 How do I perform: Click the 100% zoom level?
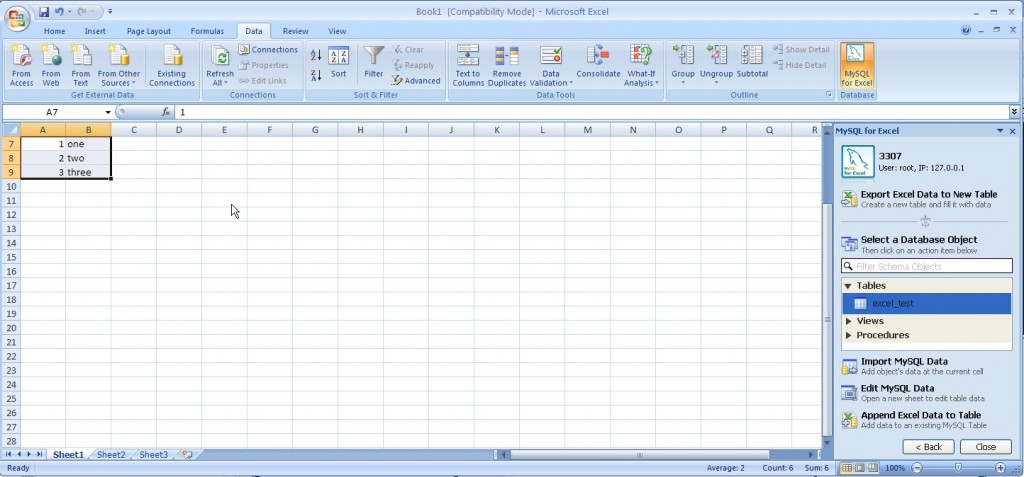(895, 468)
